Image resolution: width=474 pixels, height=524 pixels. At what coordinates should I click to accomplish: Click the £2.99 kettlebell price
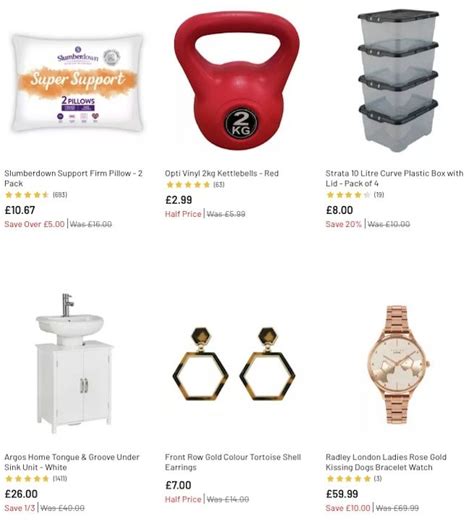179,200
